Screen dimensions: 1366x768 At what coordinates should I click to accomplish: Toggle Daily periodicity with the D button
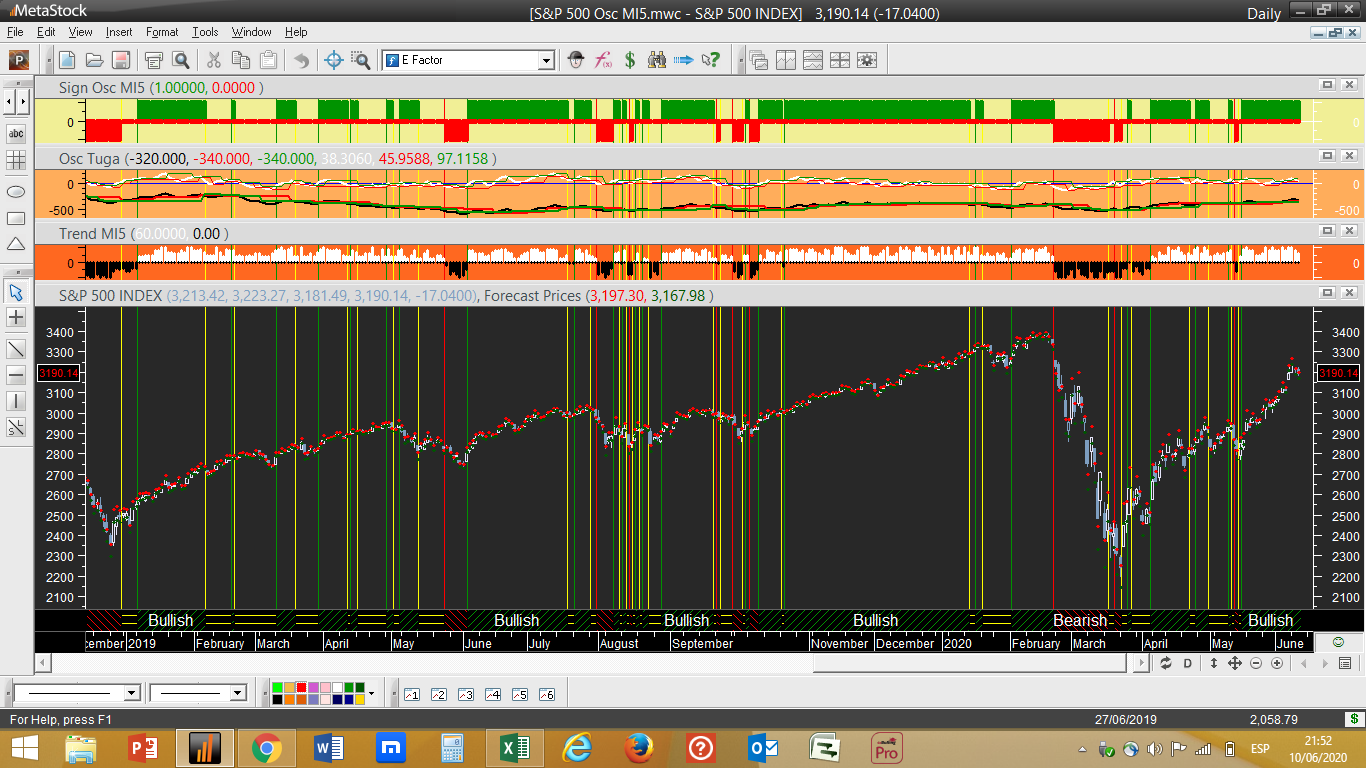1188,663
